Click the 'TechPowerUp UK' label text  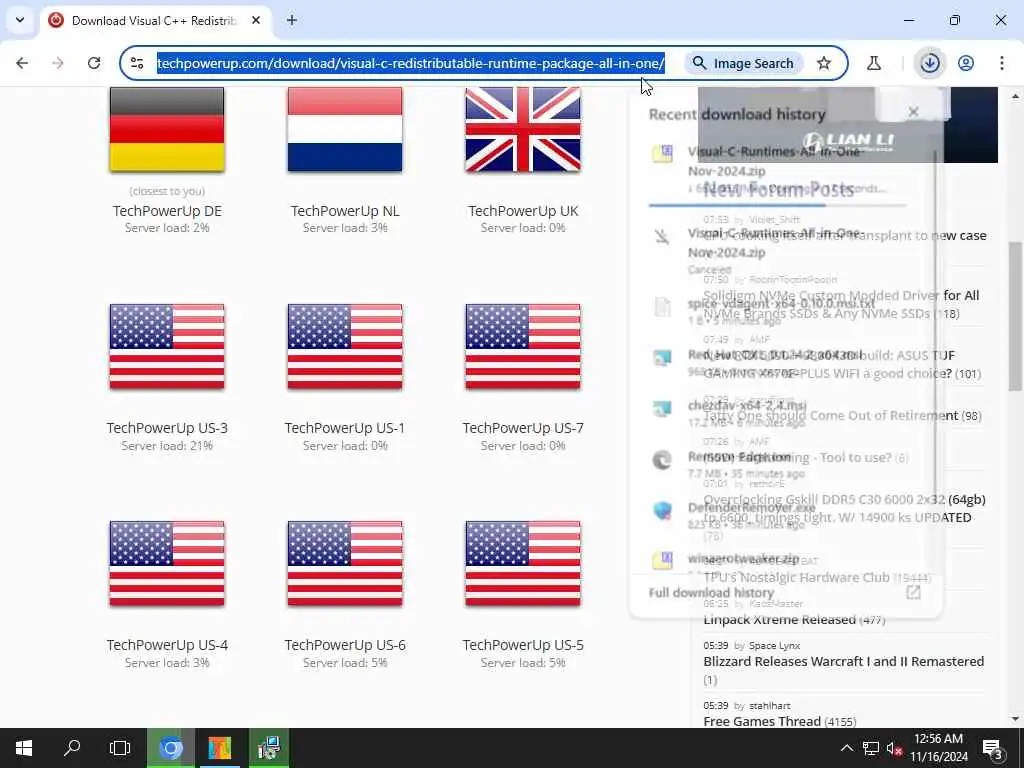[523, 211]
